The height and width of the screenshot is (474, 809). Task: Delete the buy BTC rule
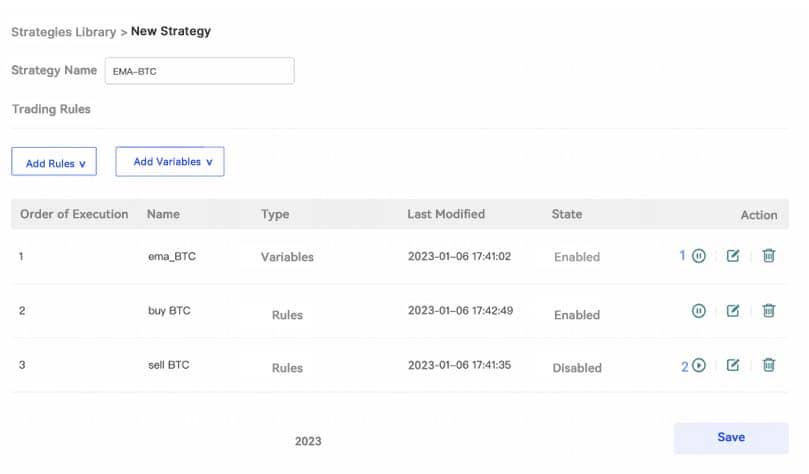click(x=768, y=311)
